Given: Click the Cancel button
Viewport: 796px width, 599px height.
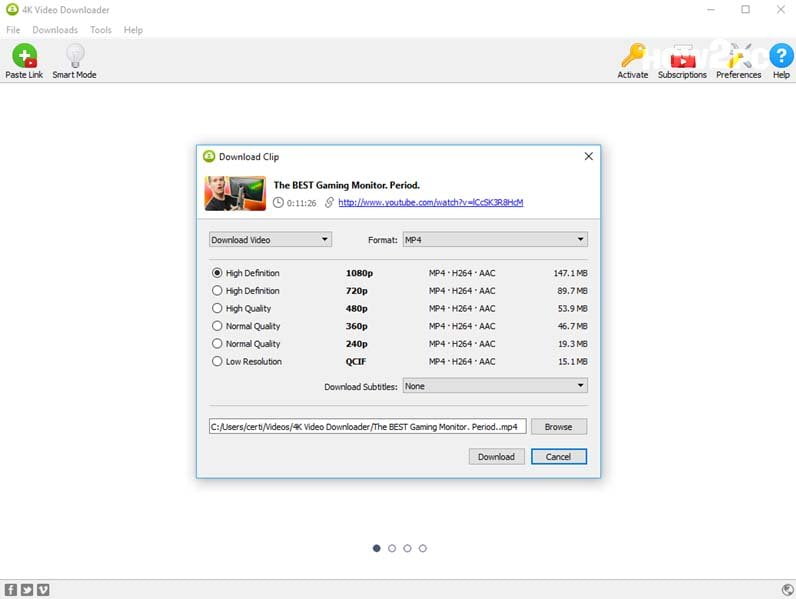Looking at the screenshot, I should (x=558, y=457).
